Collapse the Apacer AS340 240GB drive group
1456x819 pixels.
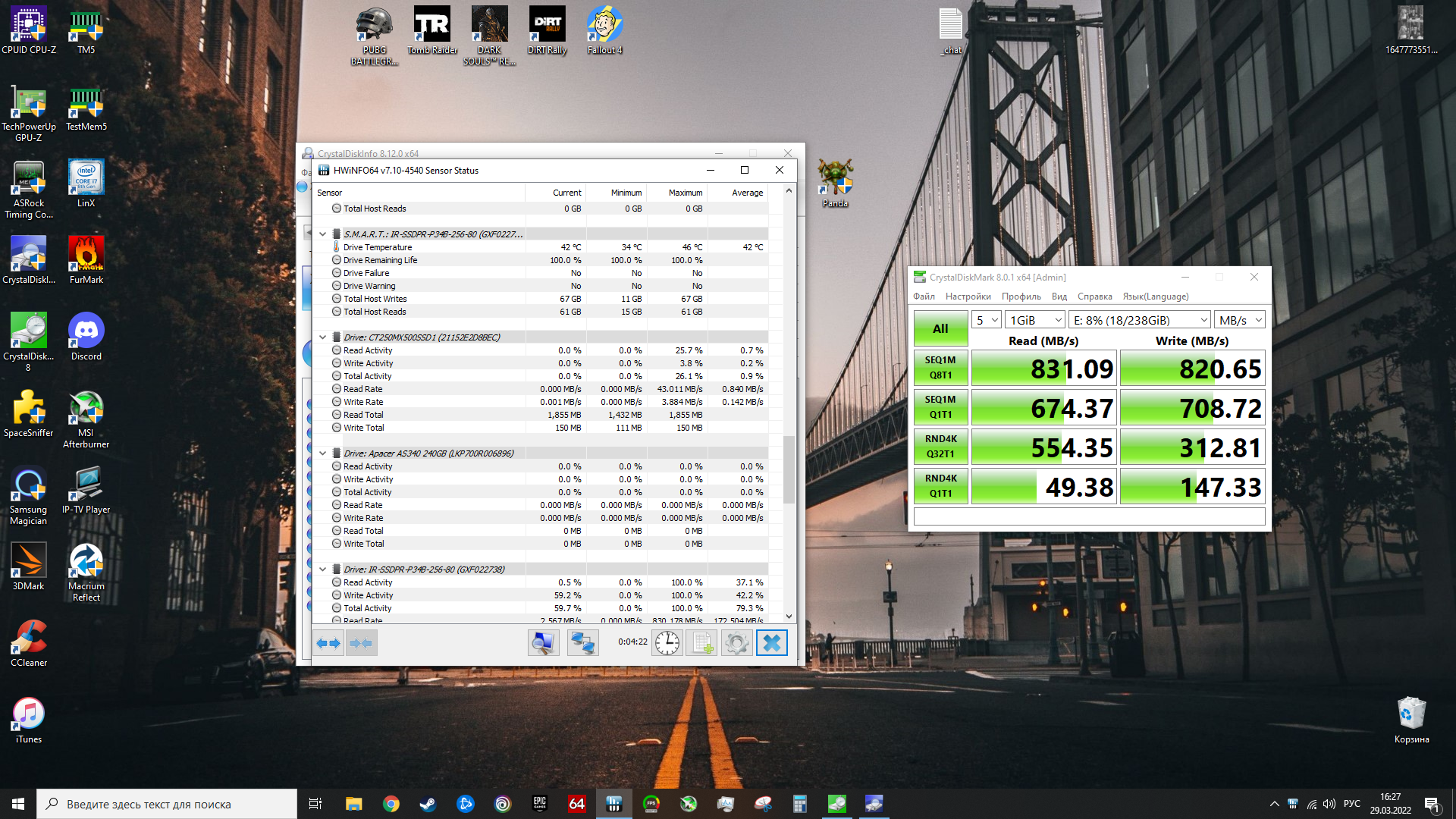coord(322,453)
